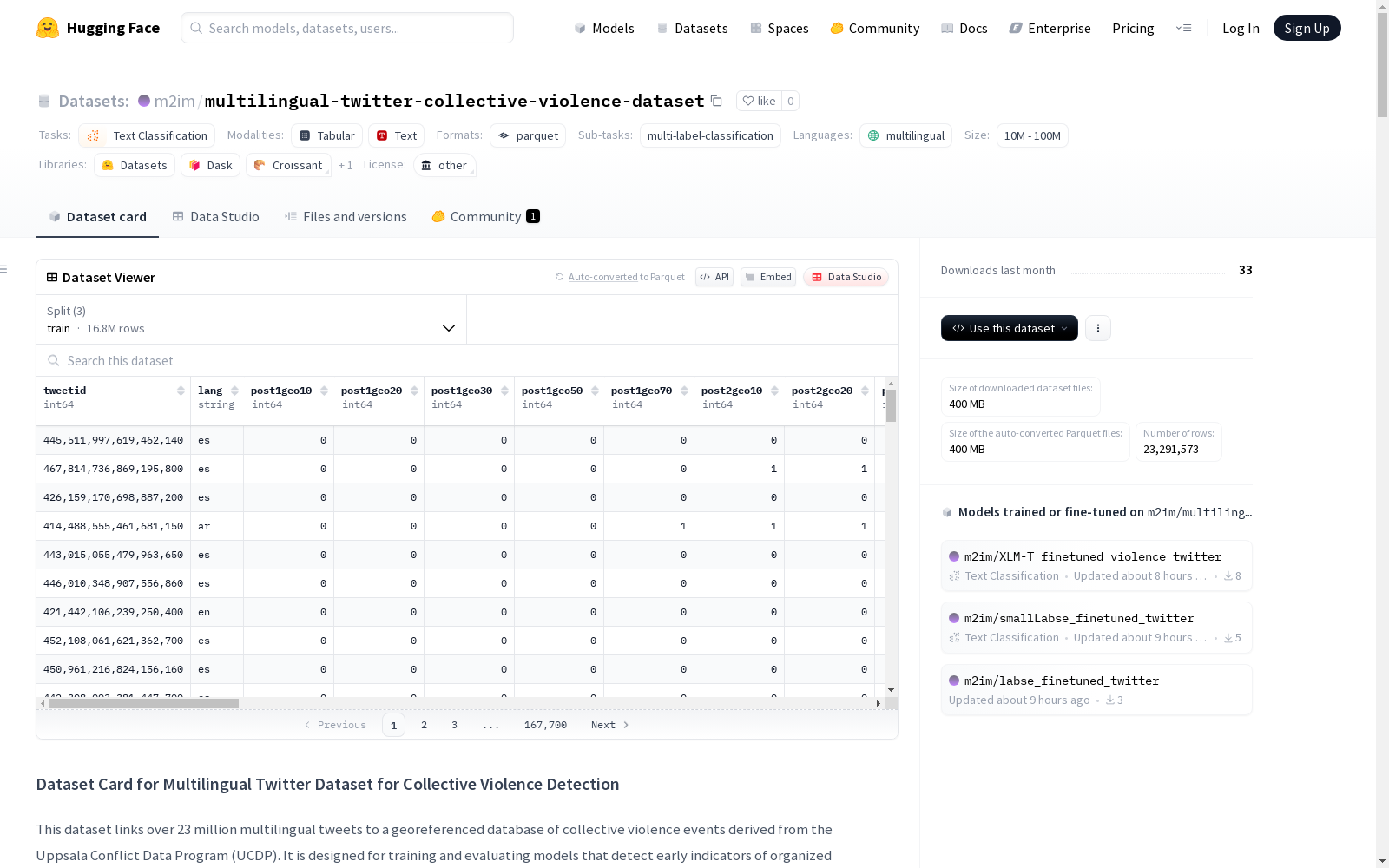Open the Community nav item

coord(875,28)
